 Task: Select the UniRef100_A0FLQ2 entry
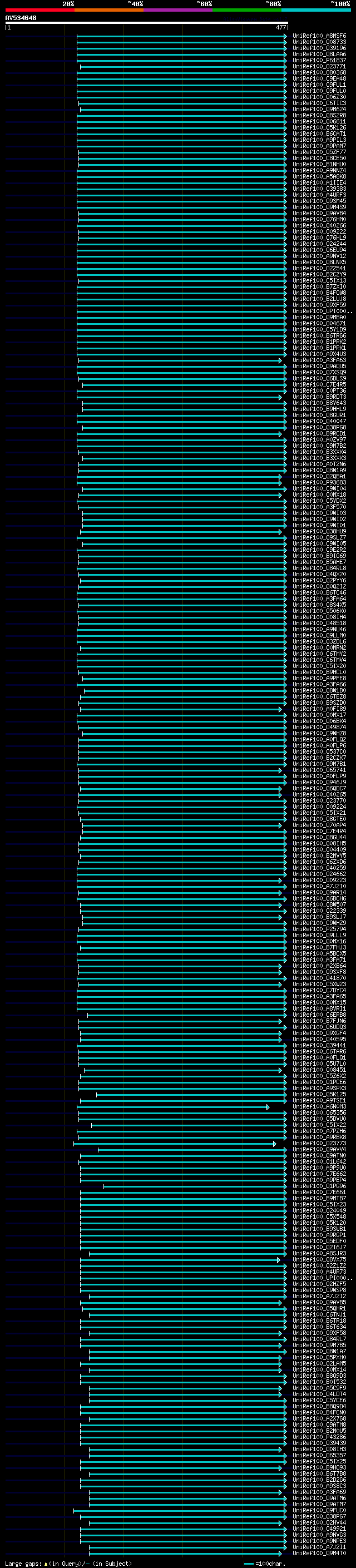[319, 740]
